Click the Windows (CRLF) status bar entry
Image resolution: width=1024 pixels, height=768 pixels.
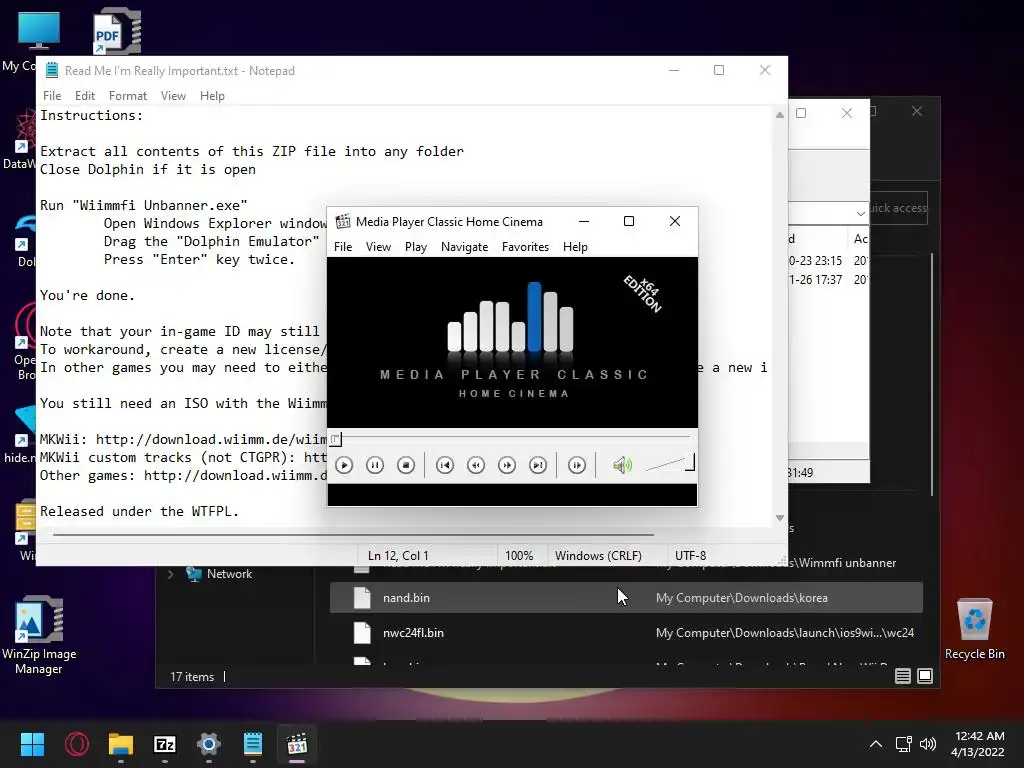tap(598, 556)
